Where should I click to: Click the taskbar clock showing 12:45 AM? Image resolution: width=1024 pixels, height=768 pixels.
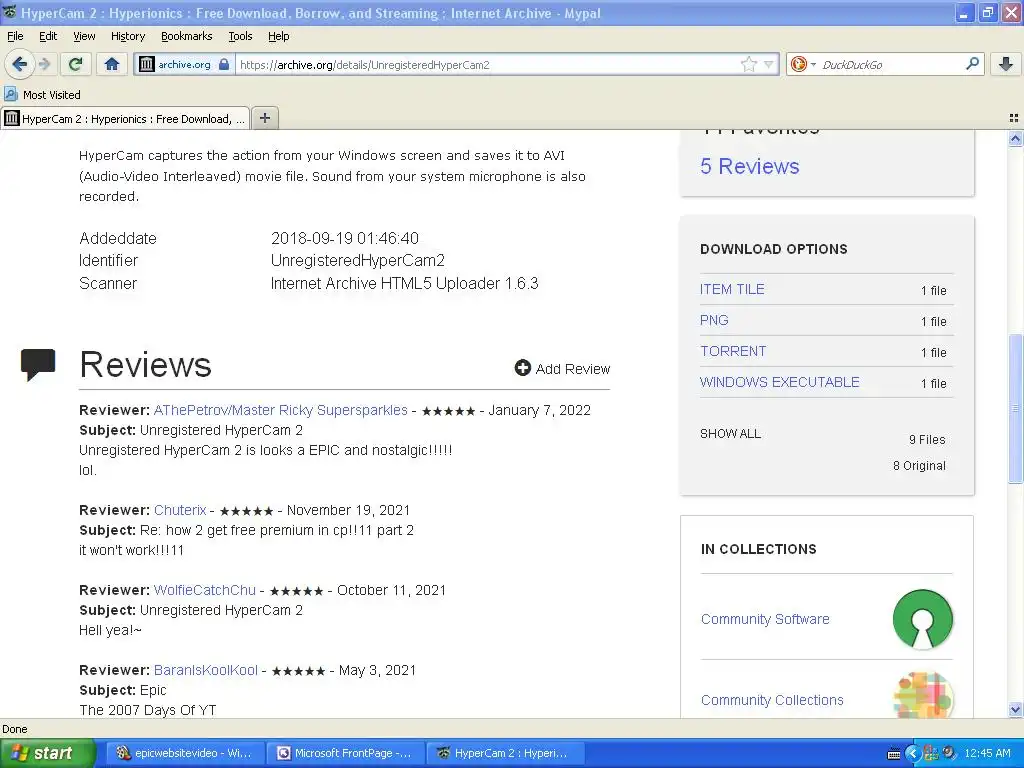click(987, 753)
